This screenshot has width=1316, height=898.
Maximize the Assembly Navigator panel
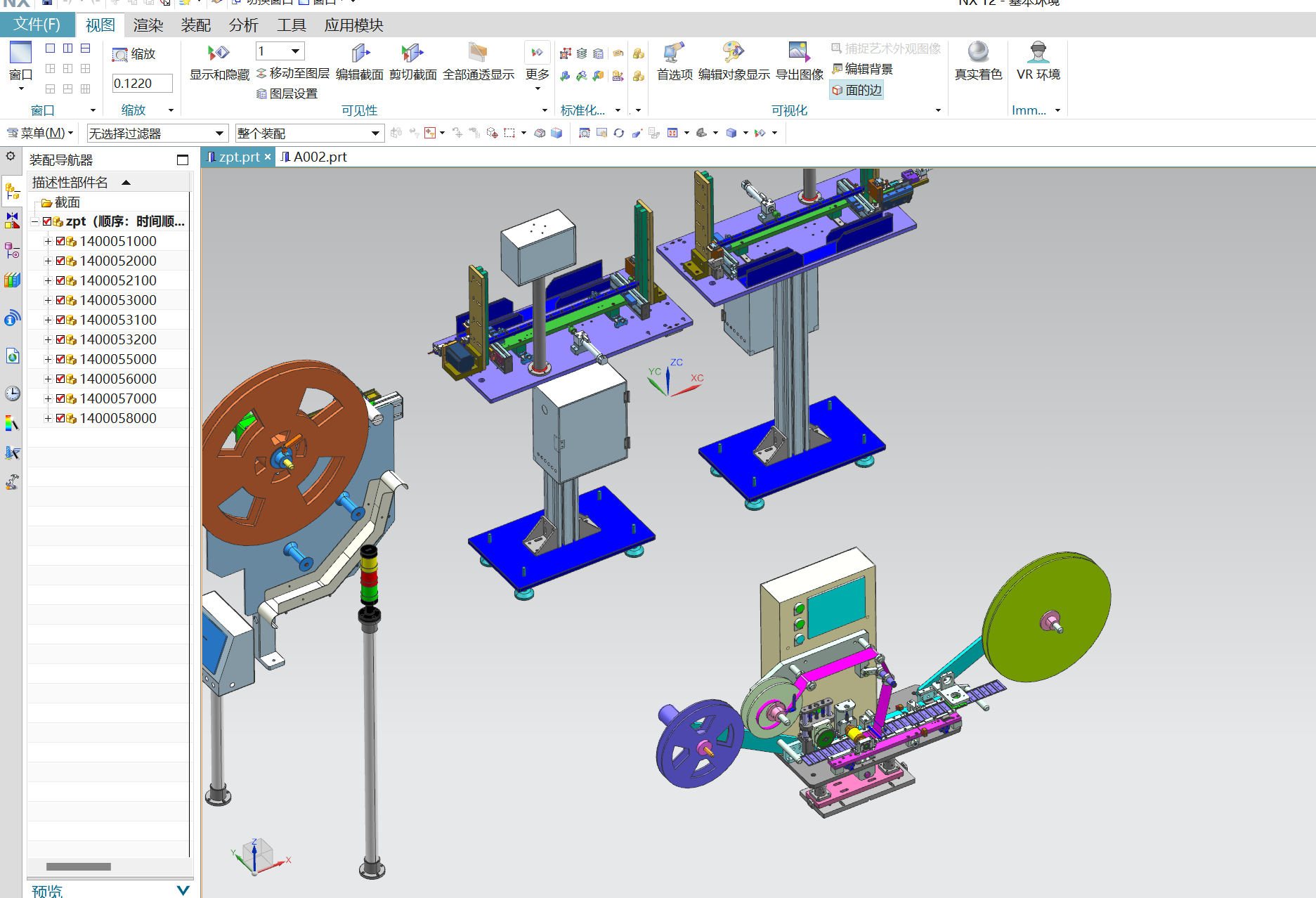[183, 160]
